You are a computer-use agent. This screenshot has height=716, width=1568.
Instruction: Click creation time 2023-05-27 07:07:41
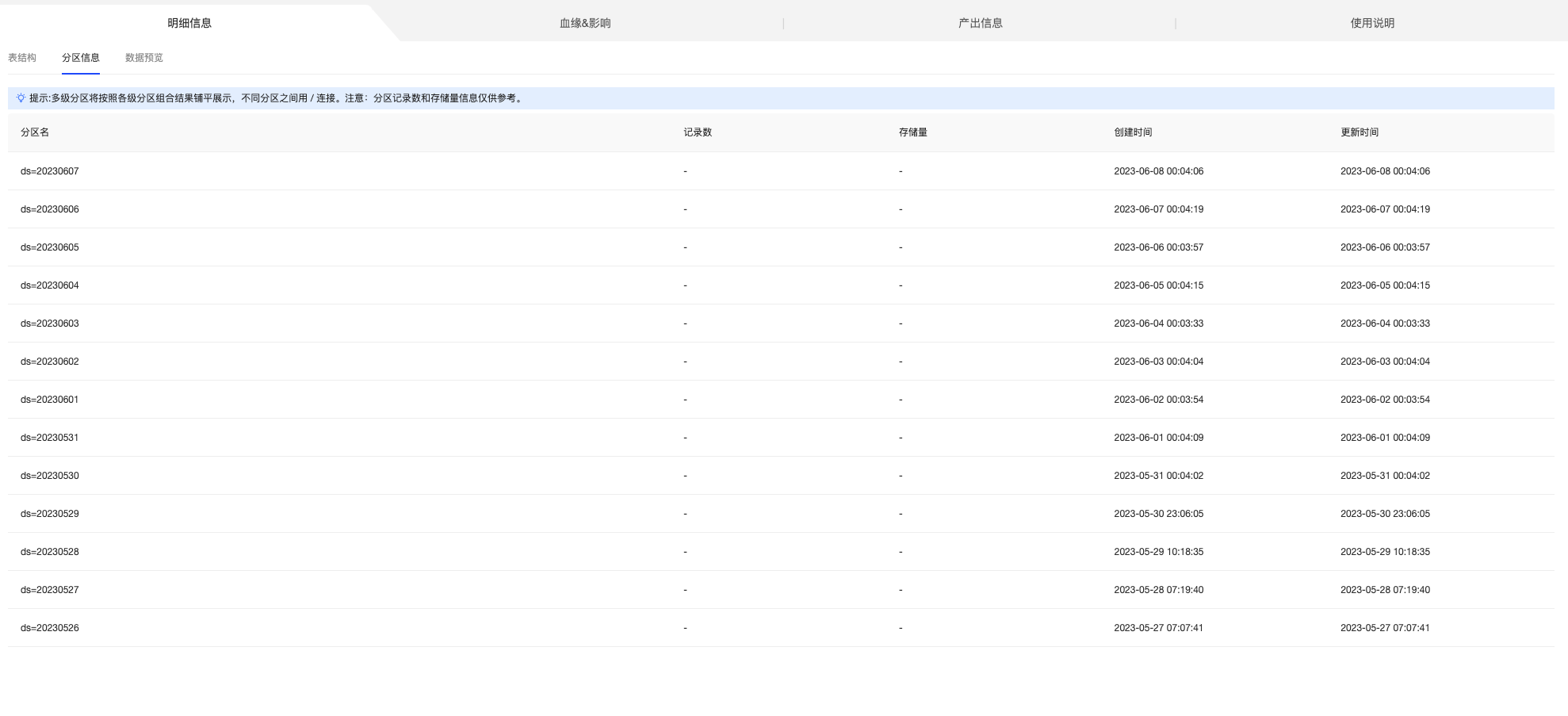[1158, 628]
